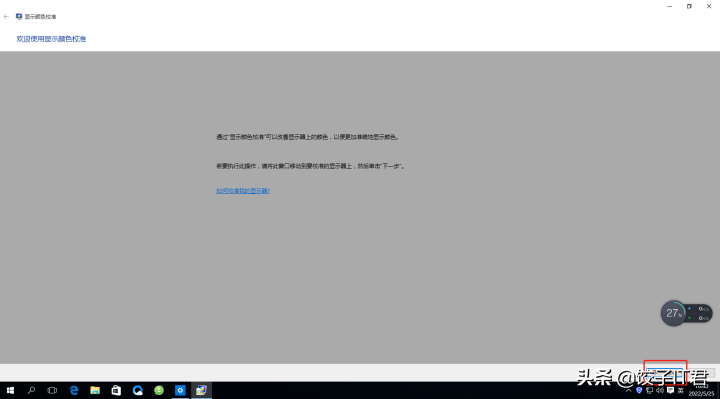Open the Windows Start menu
Viewport: 720px width, 399px height.
[x=10, y=390]
